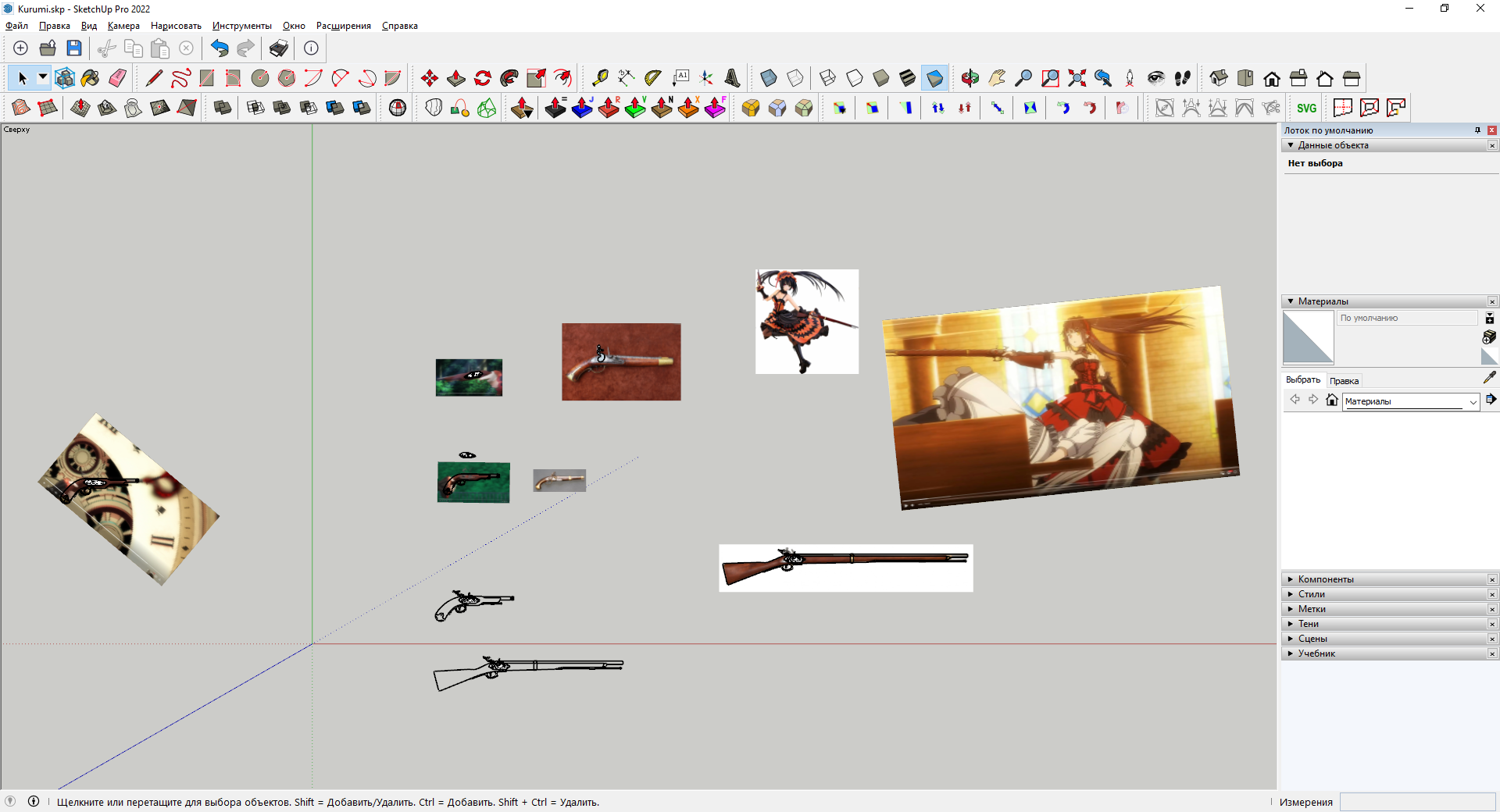Click the Make Component icon
Image resolution: width=1500 pixels, height=812 pixels.
(65, 78)
